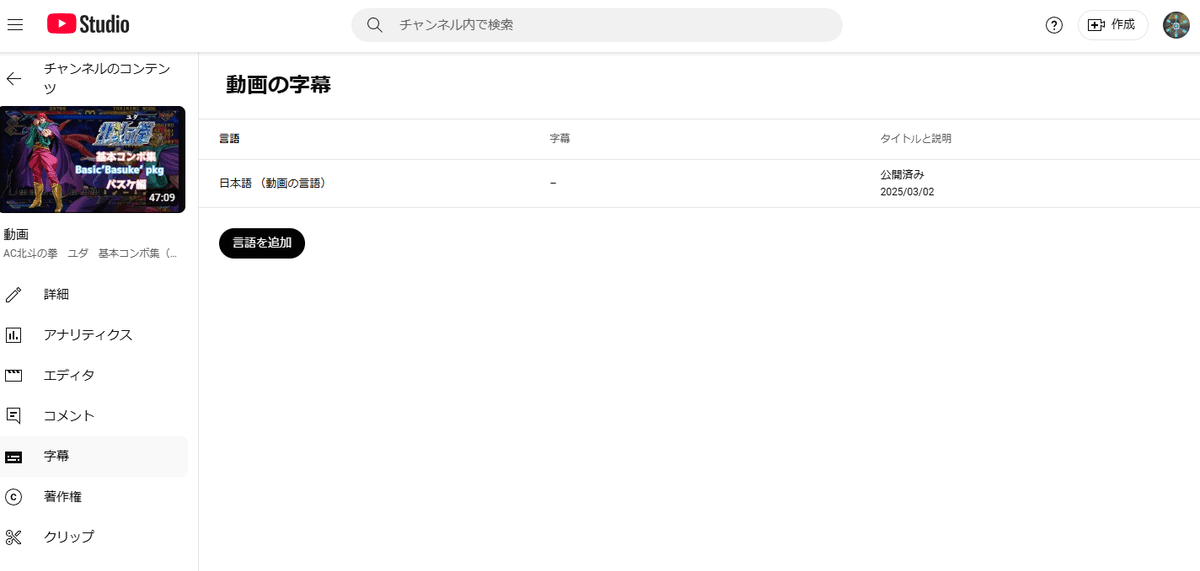1200x571 pixels.
Task: Click the YouTube Studio logo
Action: coord(88,25)
